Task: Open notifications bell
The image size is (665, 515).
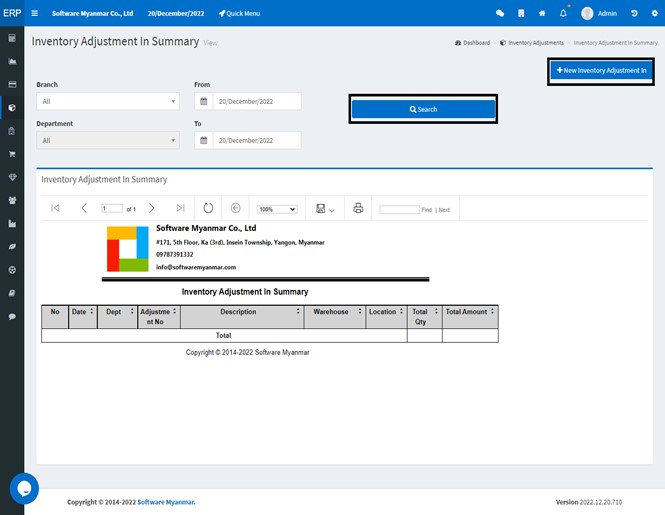Action: pyautogui.click(x=563, y=13)
